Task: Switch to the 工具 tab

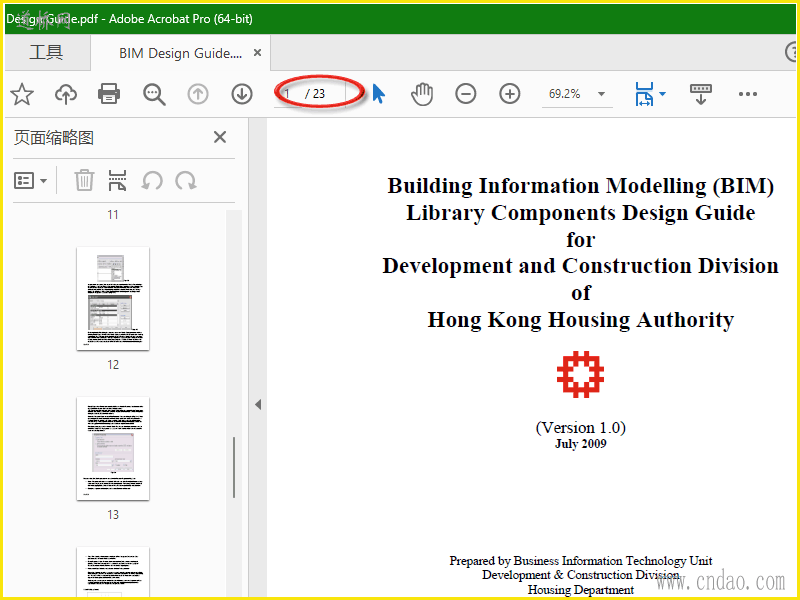Action: coord(46,53)
